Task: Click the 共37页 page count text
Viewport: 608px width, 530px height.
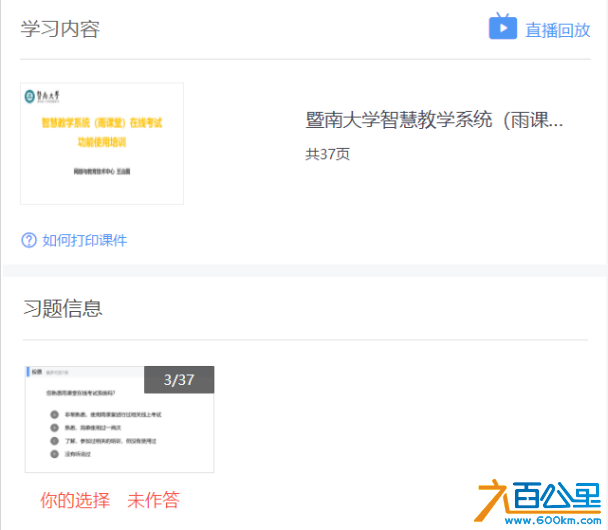Action: click(x=328, y=154)
